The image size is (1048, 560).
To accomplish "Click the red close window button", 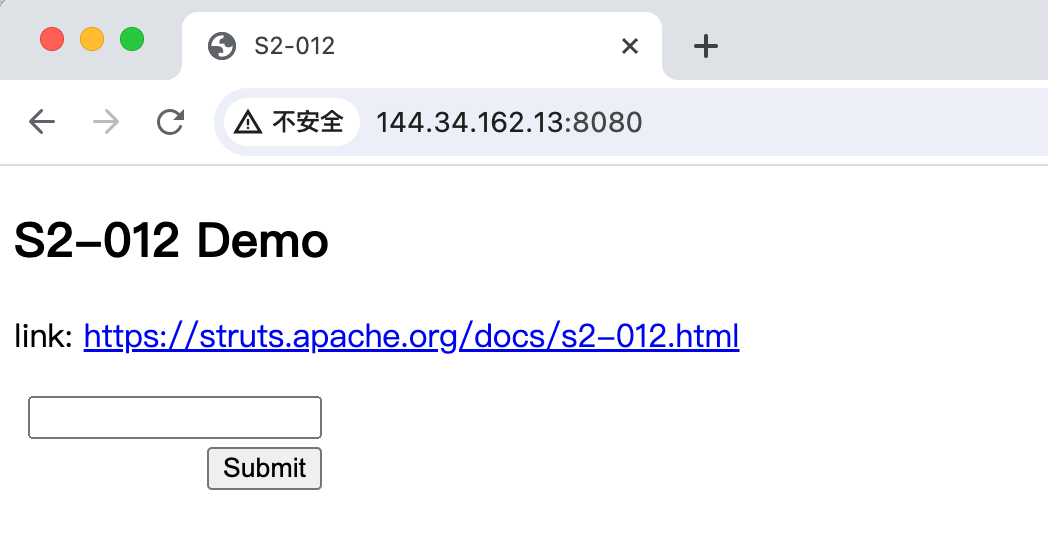I will [x=52, y=40].
